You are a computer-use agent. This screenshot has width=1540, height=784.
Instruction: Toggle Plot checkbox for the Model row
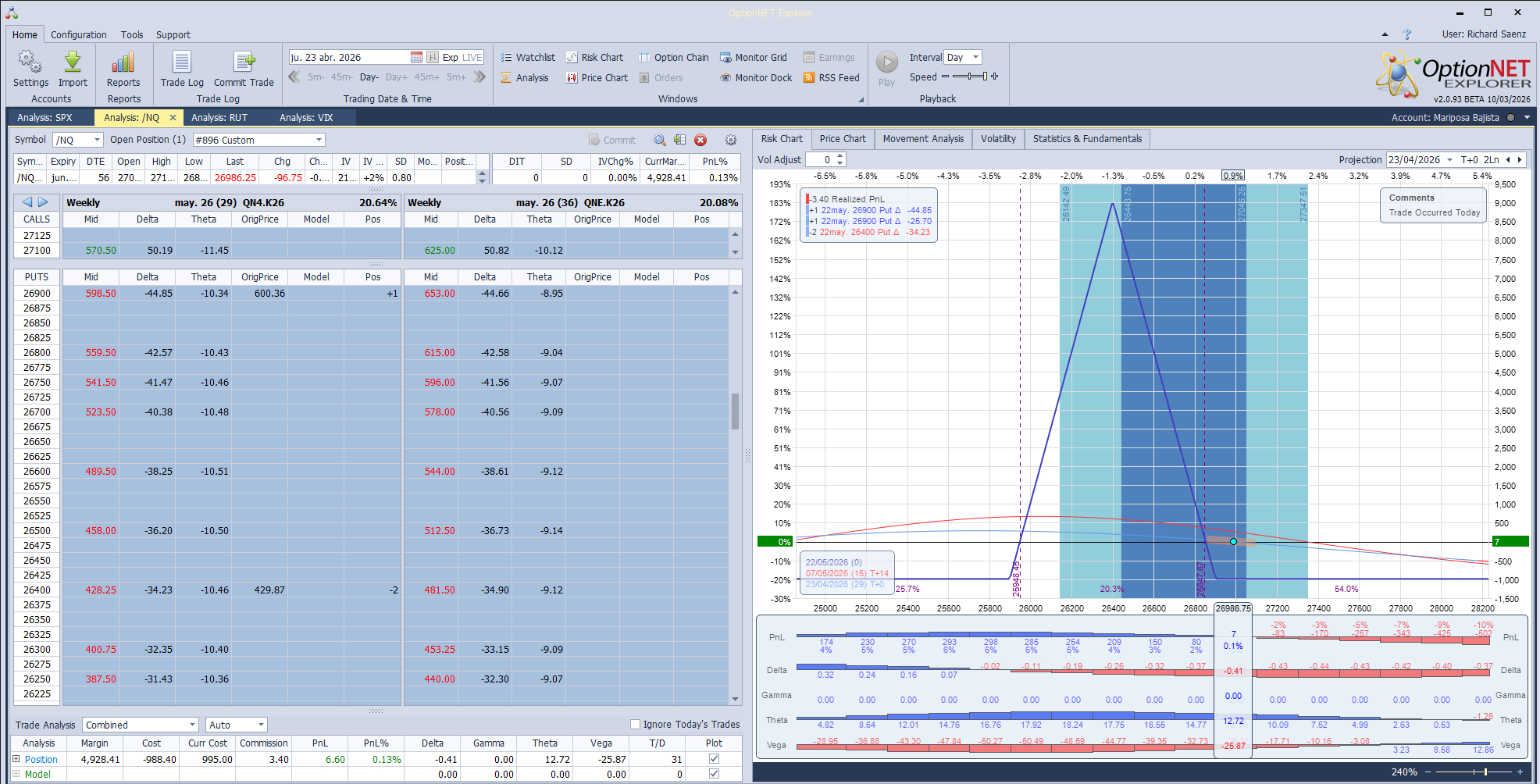pos(714,774)
